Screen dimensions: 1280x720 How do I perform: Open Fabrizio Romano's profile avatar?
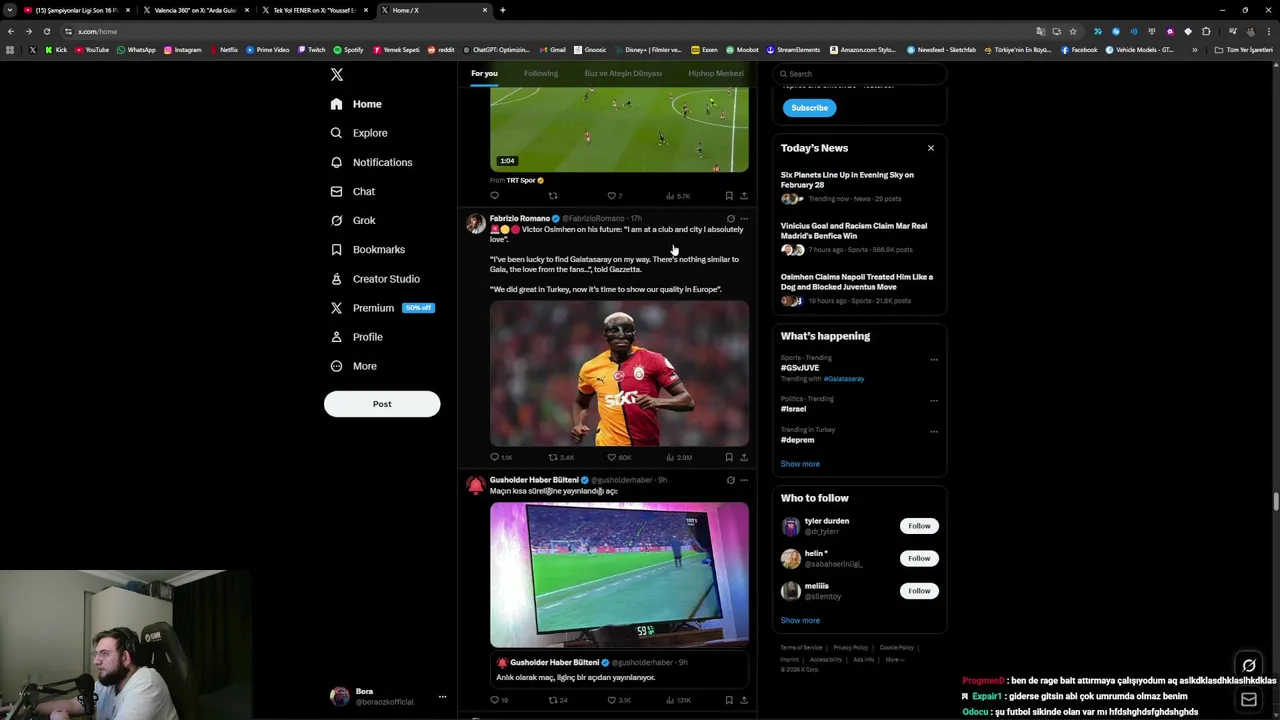(x=476, y=223)
